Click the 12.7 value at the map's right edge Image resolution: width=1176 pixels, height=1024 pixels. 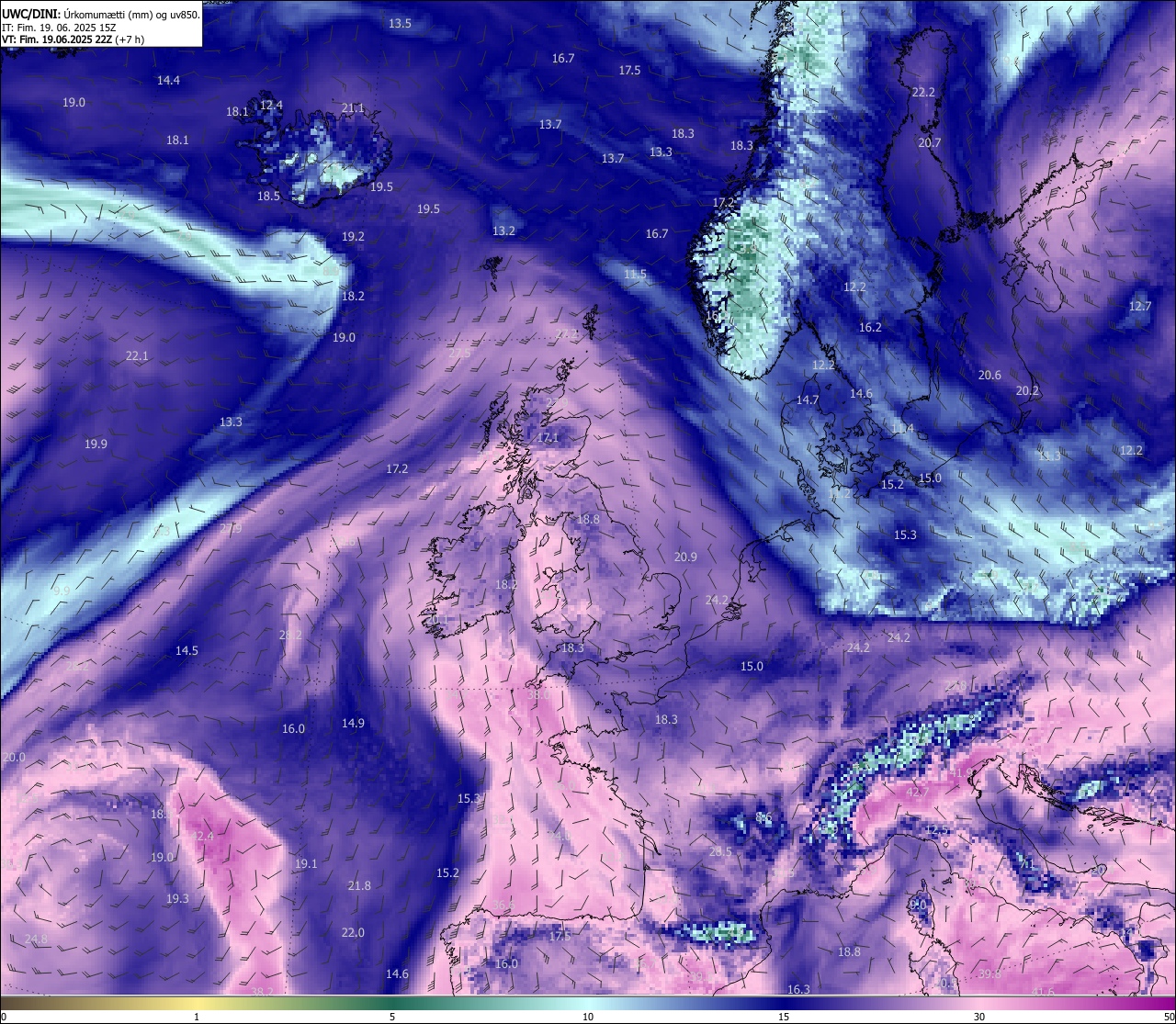point(1140,306)
